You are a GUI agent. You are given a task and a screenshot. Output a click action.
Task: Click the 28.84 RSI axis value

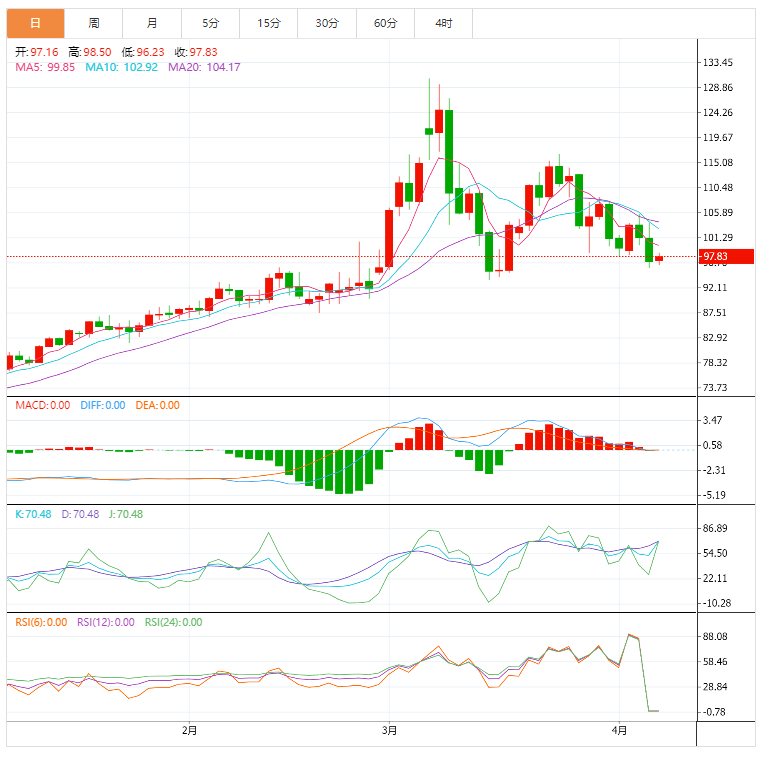pos(715,687)
